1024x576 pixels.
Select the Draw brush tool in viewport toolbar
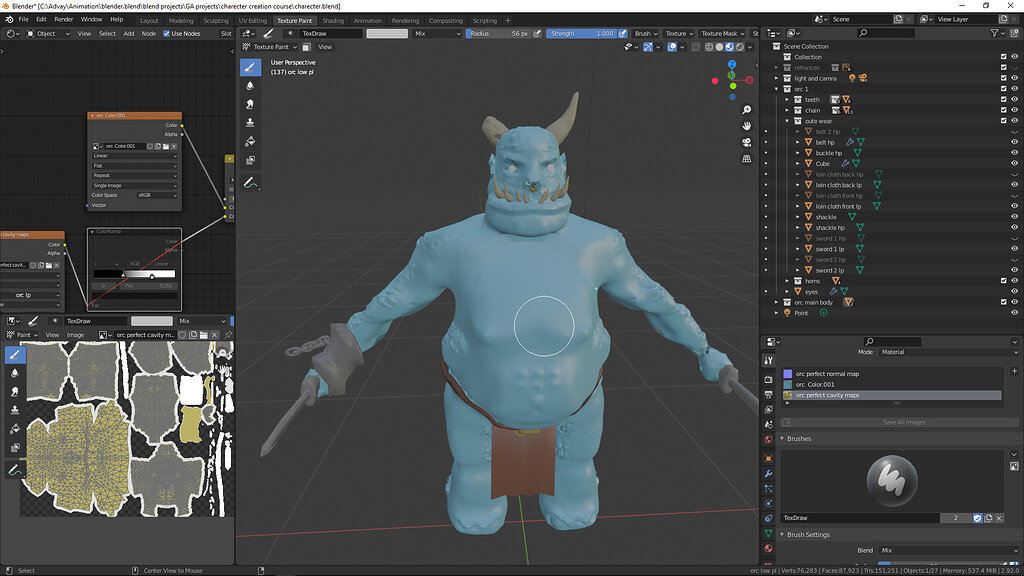coord(250,67)
